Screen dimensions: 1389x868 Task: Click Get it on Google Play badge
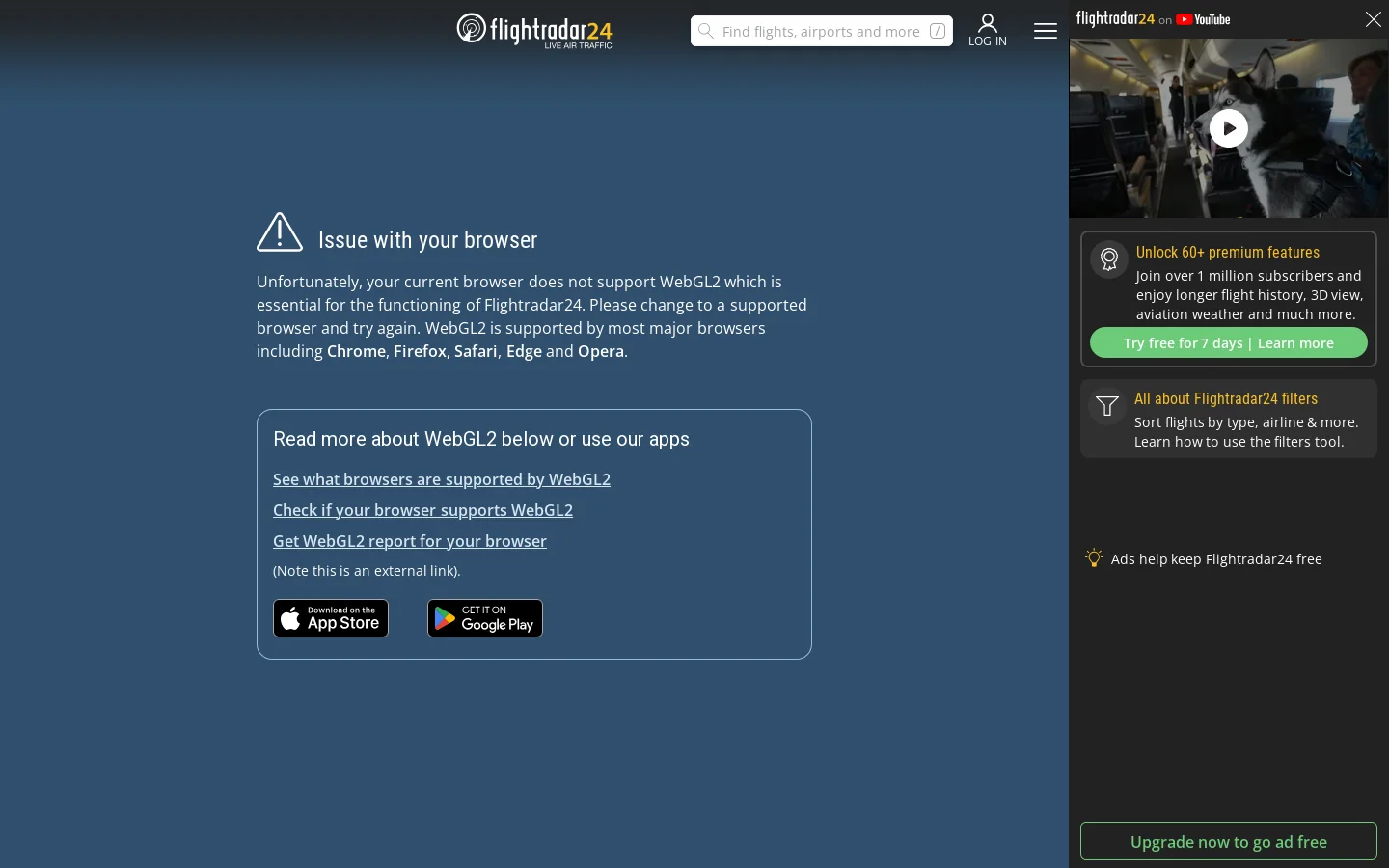pyautogui.click(x=485, y=618)
